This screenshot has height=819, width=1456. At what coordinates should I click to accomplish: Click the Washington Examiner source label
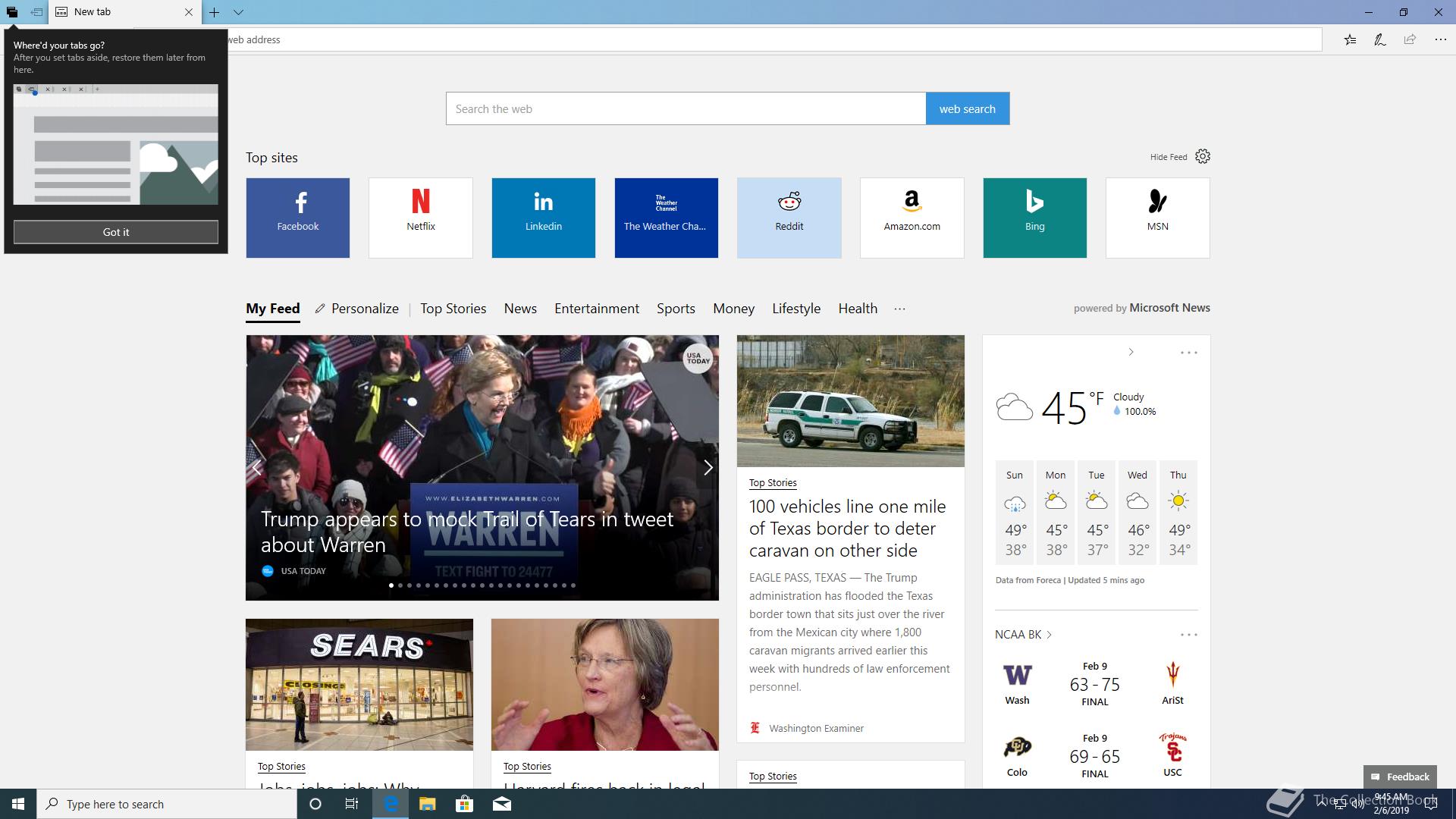816,728
